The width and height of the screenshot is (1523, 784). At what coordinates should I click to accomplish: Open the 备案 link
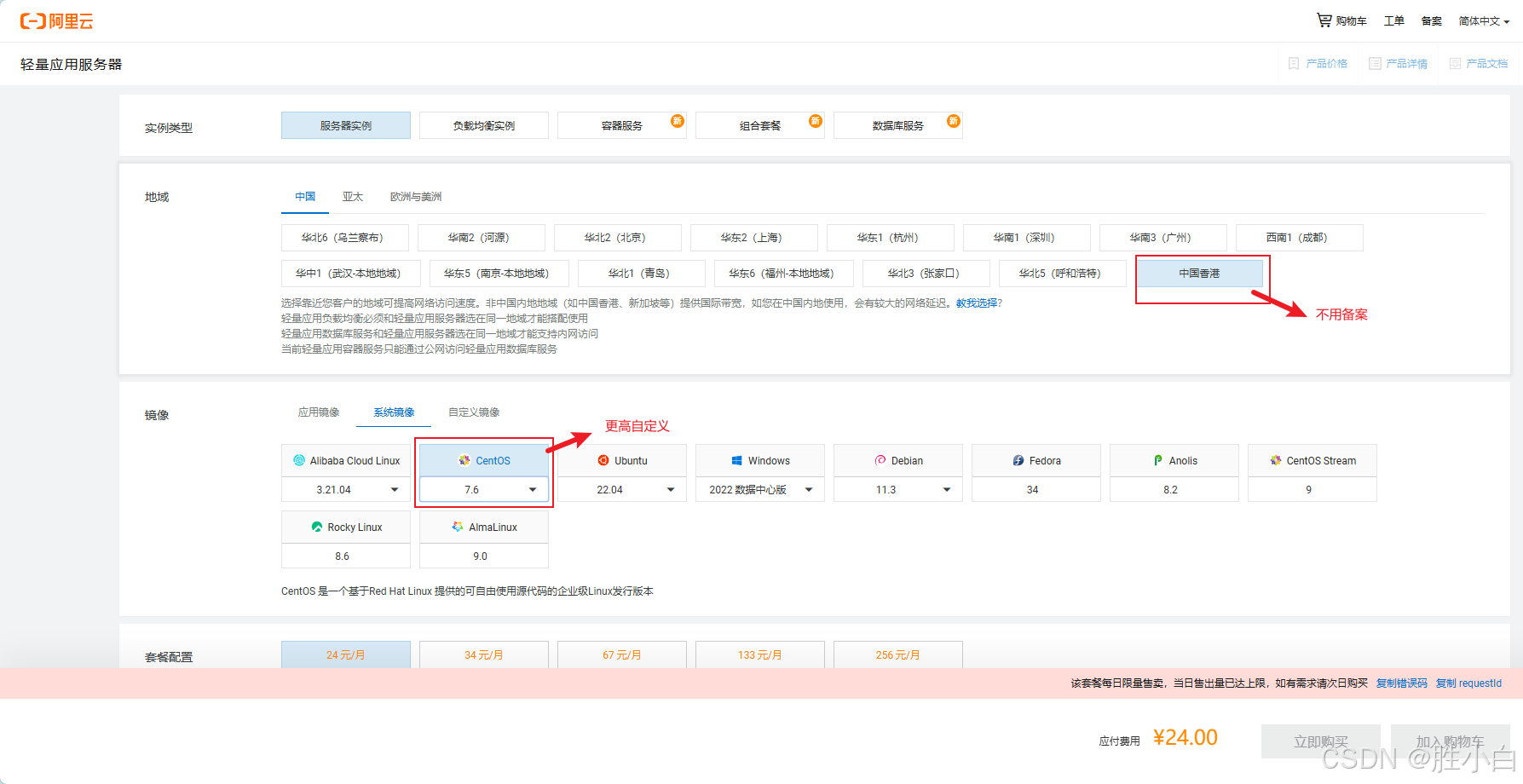pos(1432,21)
